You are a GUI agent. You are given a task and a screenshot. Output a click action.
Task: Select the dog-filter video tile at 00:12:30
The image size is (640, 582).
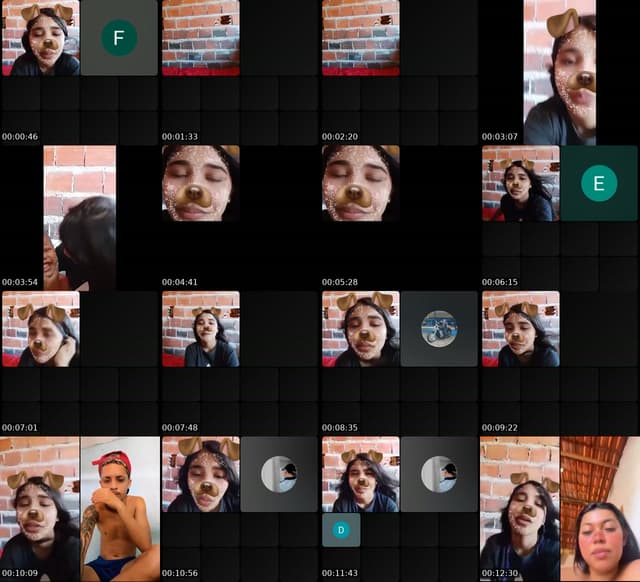point(520,509)
